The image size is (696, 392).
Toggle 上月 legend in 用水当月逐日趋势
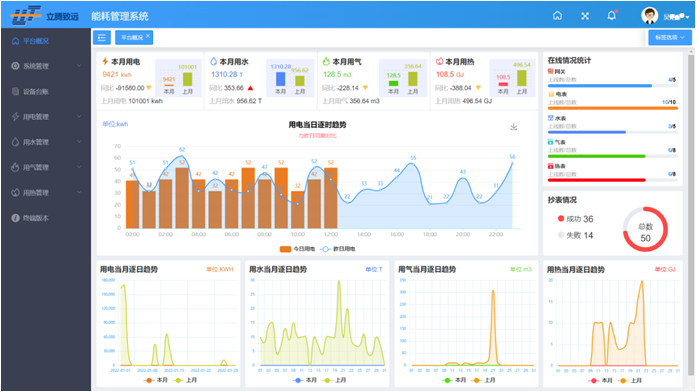(x=335, y=380)
